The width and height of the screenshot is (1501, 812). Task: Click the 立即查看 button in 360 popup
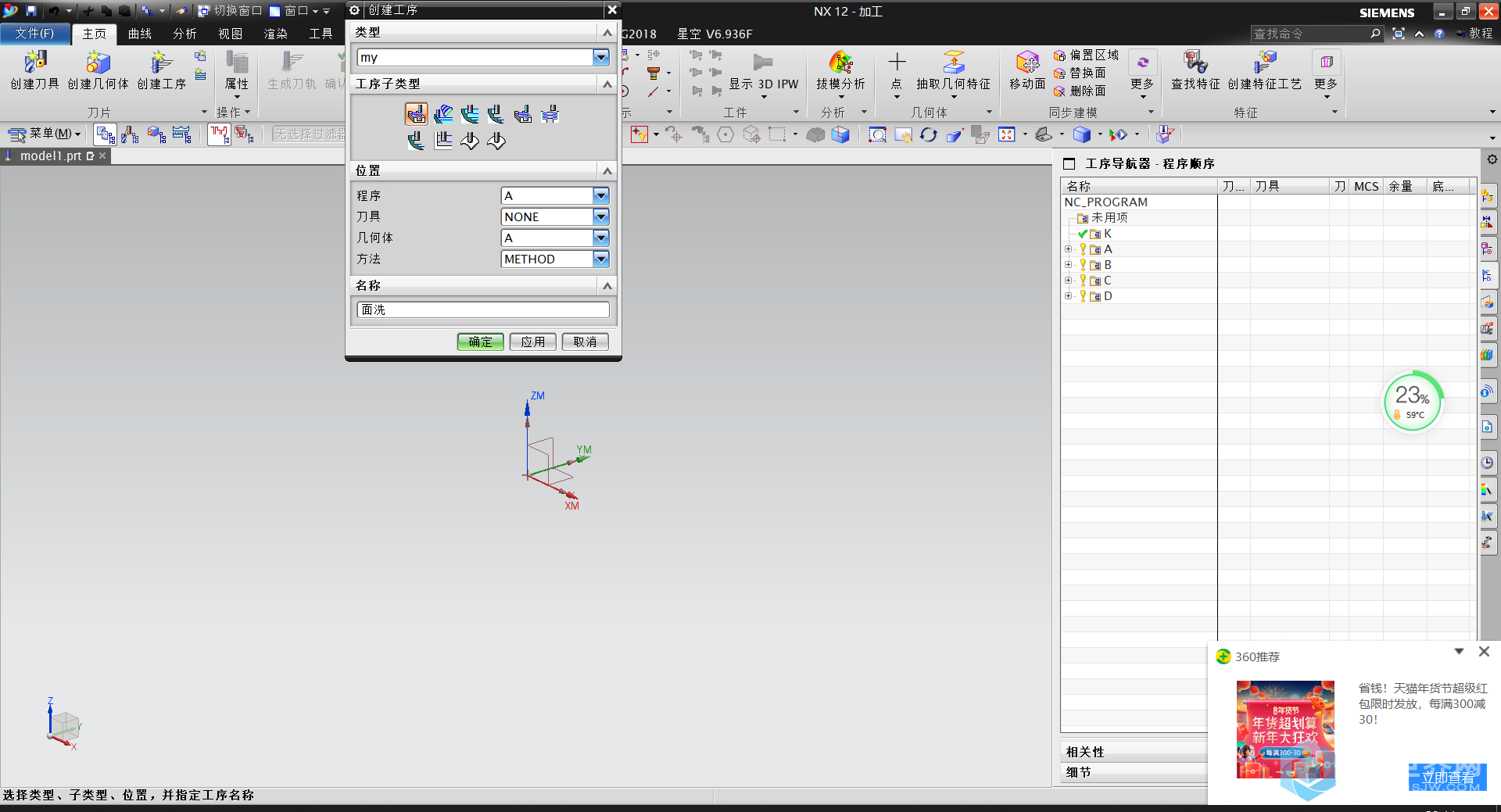(1447, 778)
